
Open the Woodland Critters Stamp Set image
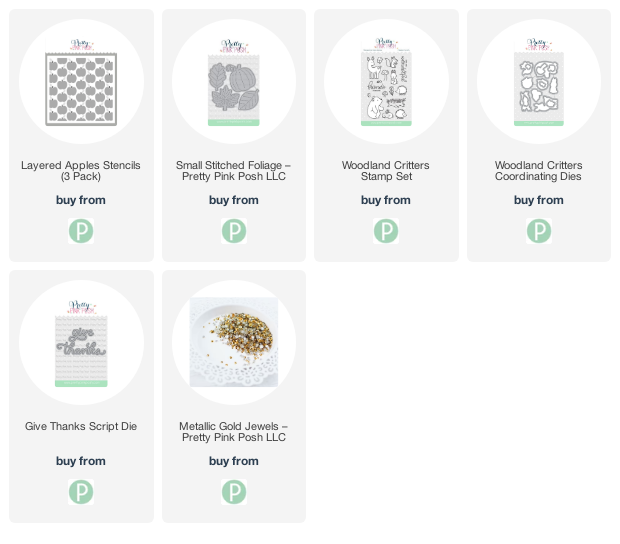386,82
